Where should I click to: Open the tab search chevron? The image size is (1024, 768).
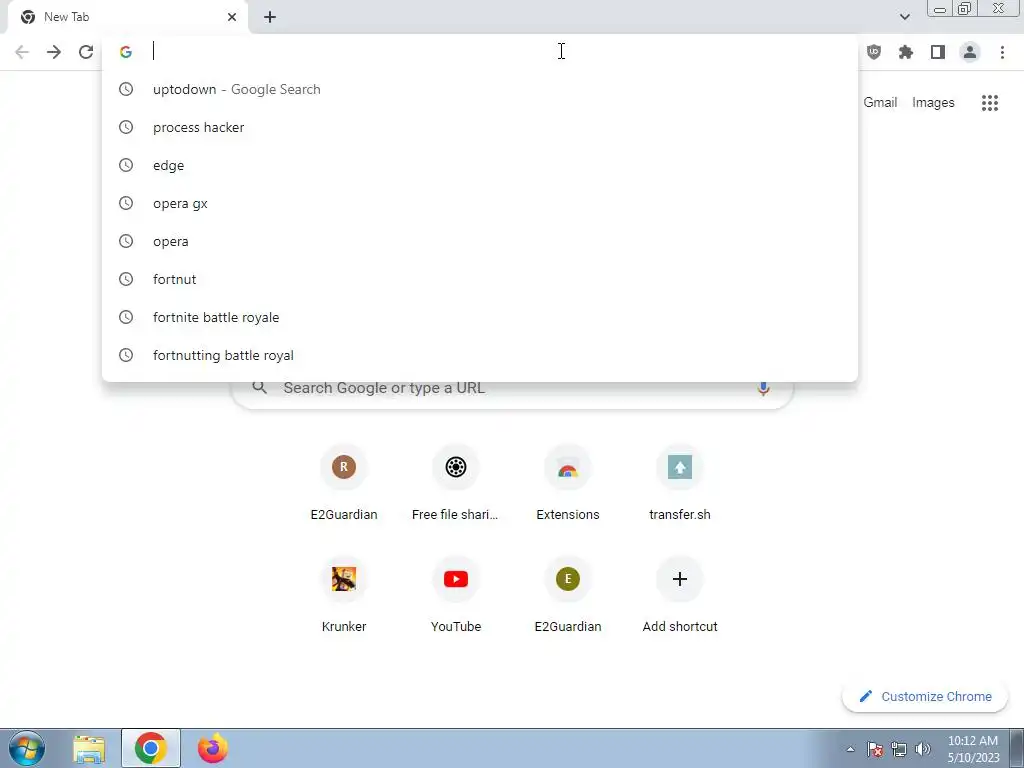point(904,17)
